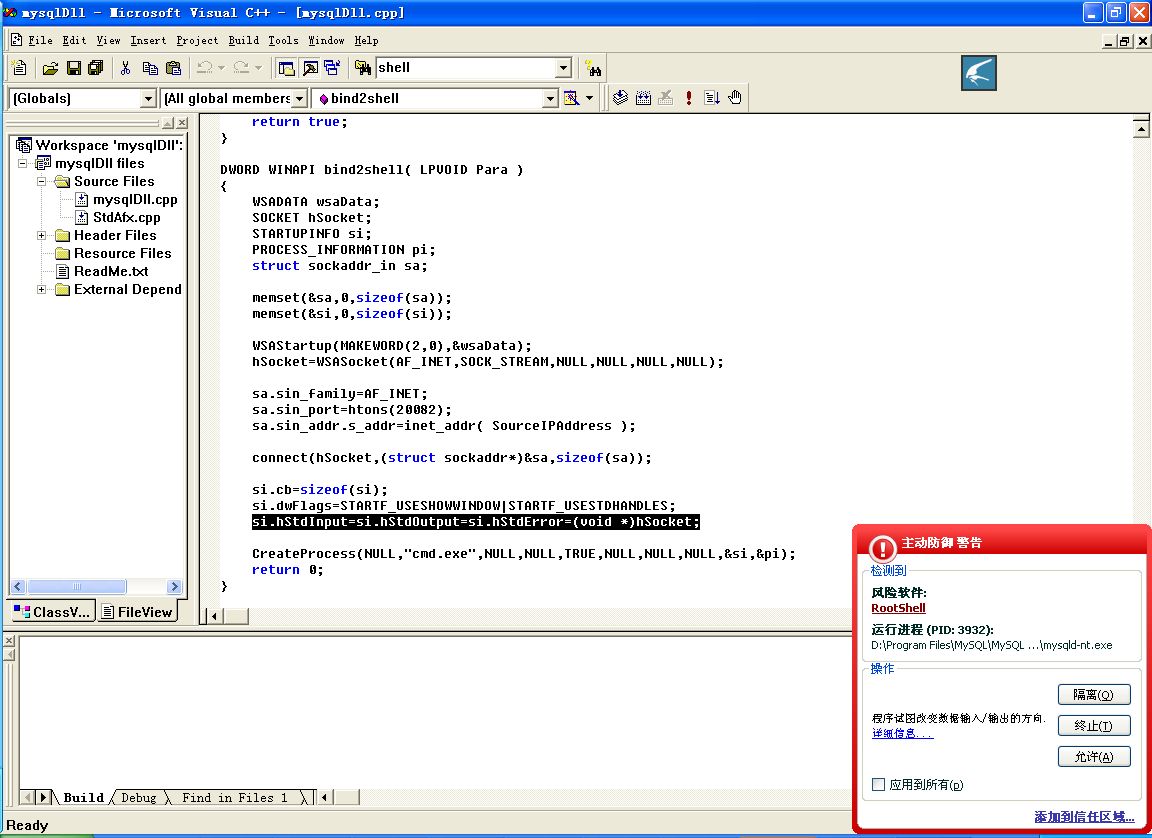
Task: Click the 允许(A) allow button
Action: pos(1094,756)
